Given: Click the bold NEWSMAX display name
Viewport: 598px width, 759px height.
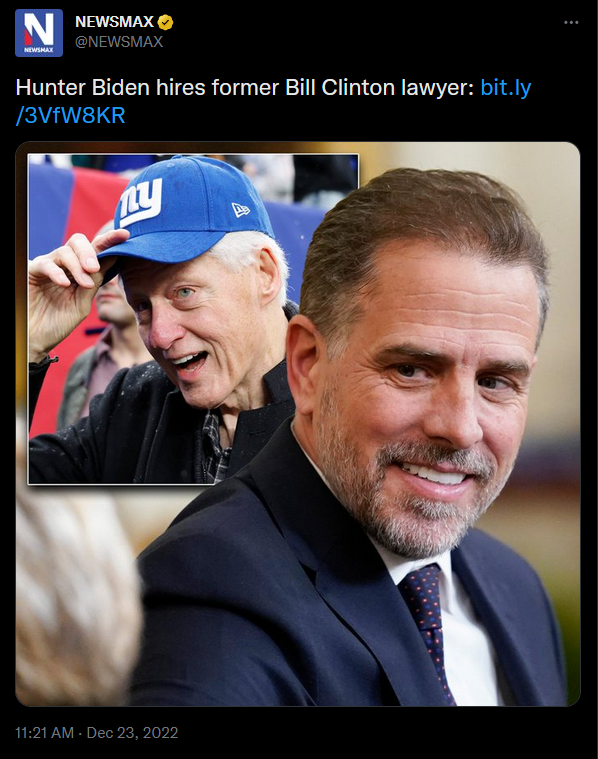Looking at the screenshot, I should tap(114, 22).
